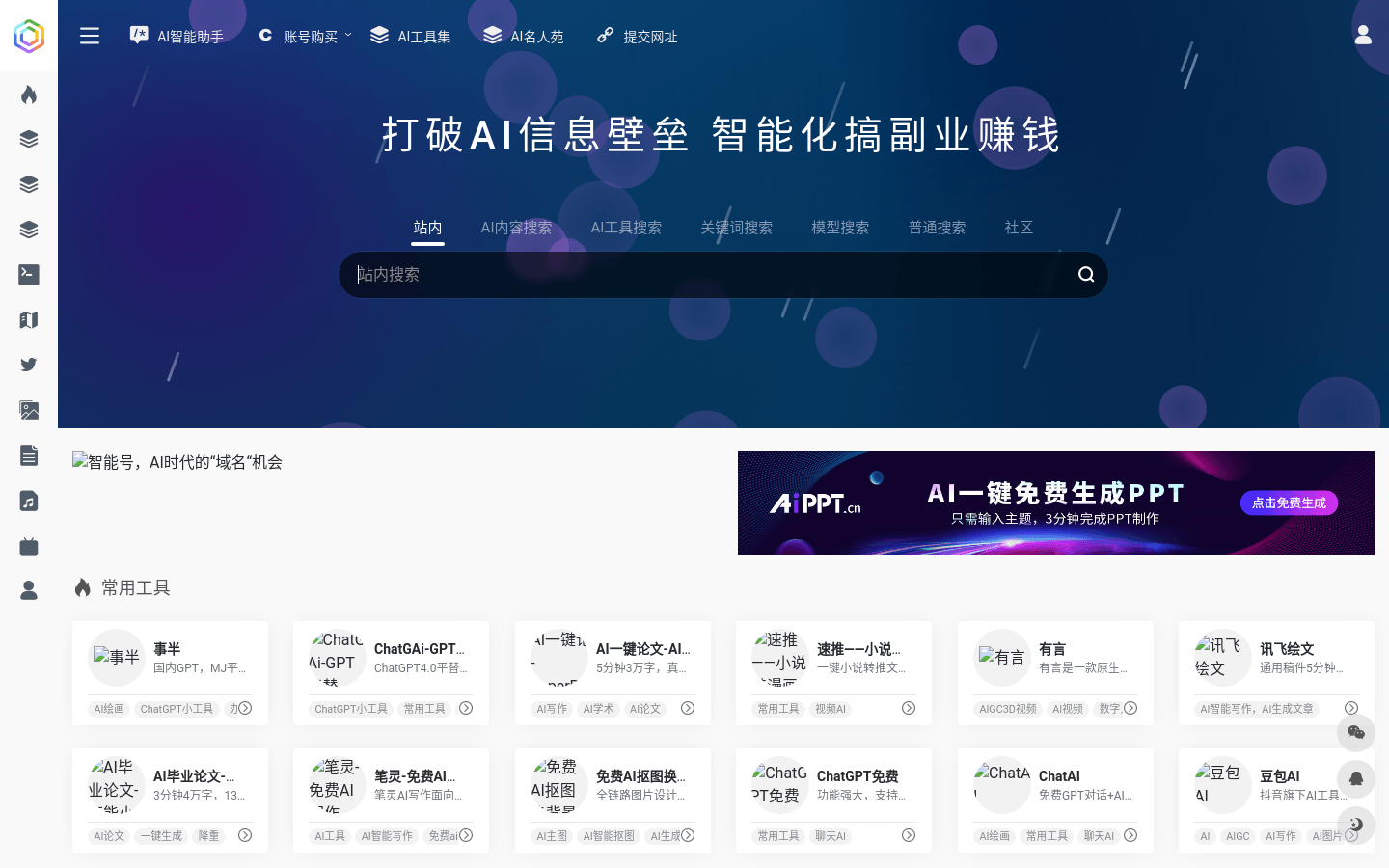Open the music note sidebar icon
Image resolution: width=1389 pixels, height=868 pixels.
tap(28, 501)
